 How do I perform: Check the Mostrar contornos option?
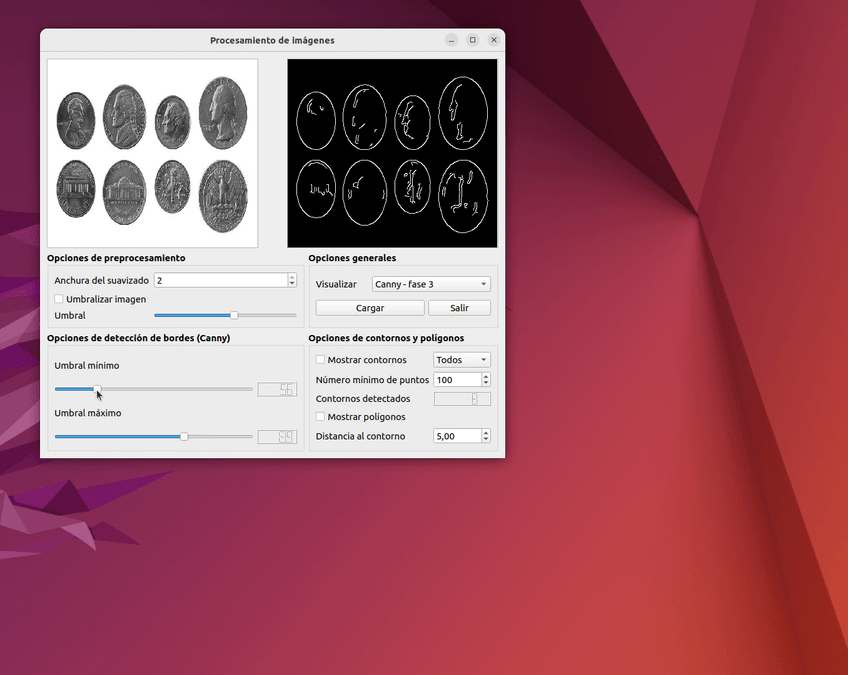coord(321,360)
